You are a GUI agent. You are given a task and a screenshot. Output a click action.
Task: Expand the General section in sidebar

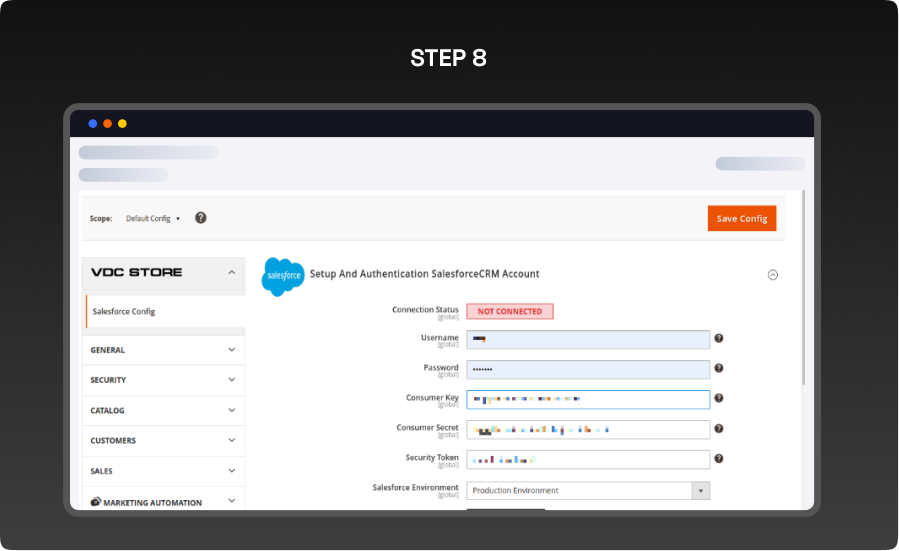231,350
